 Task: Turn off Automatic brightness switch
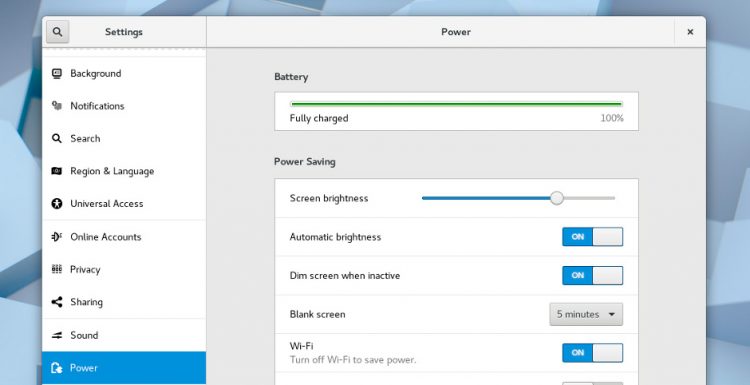tap(593, 237)
